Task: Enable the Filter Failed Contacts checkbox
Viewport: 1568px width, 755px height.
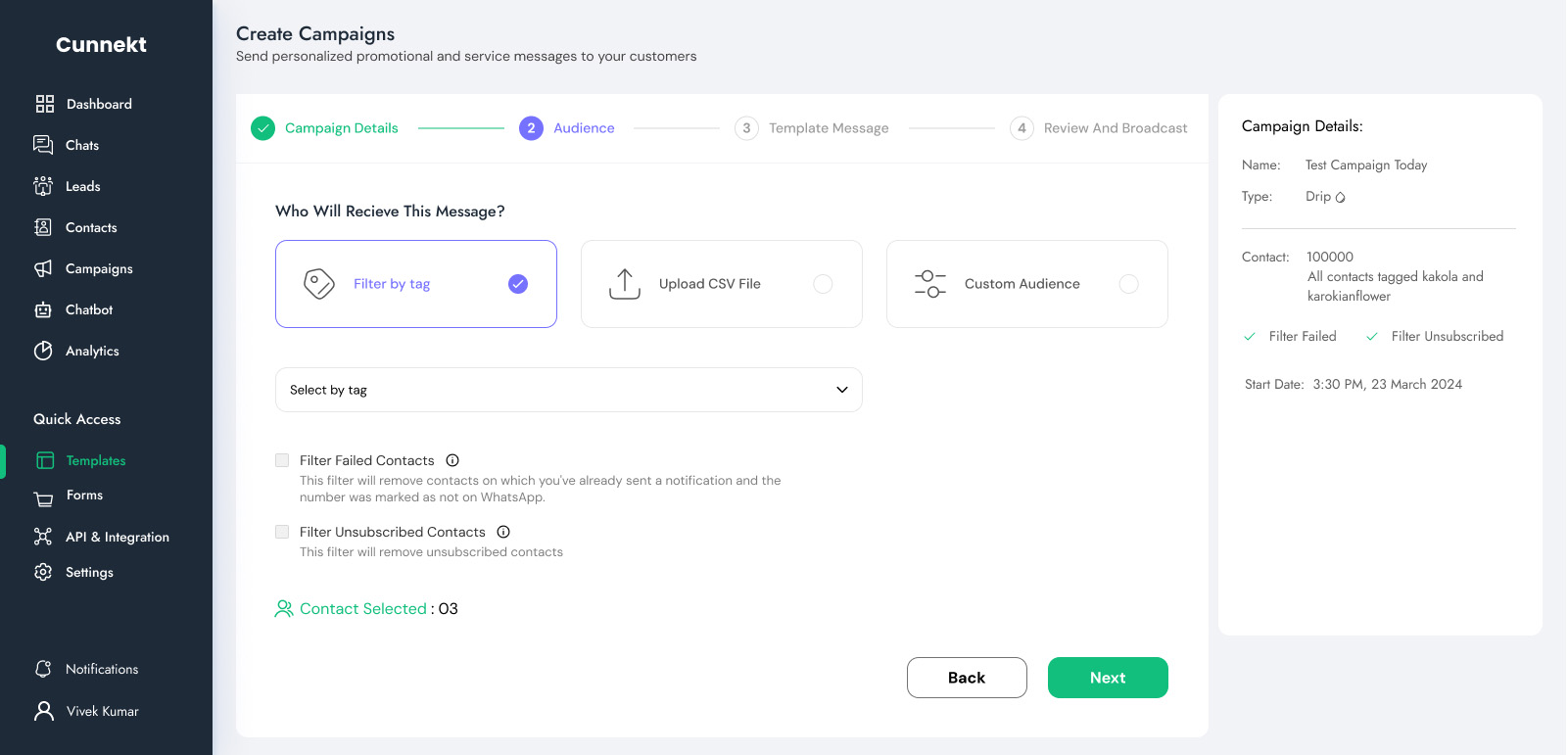Action: (282, 460)
